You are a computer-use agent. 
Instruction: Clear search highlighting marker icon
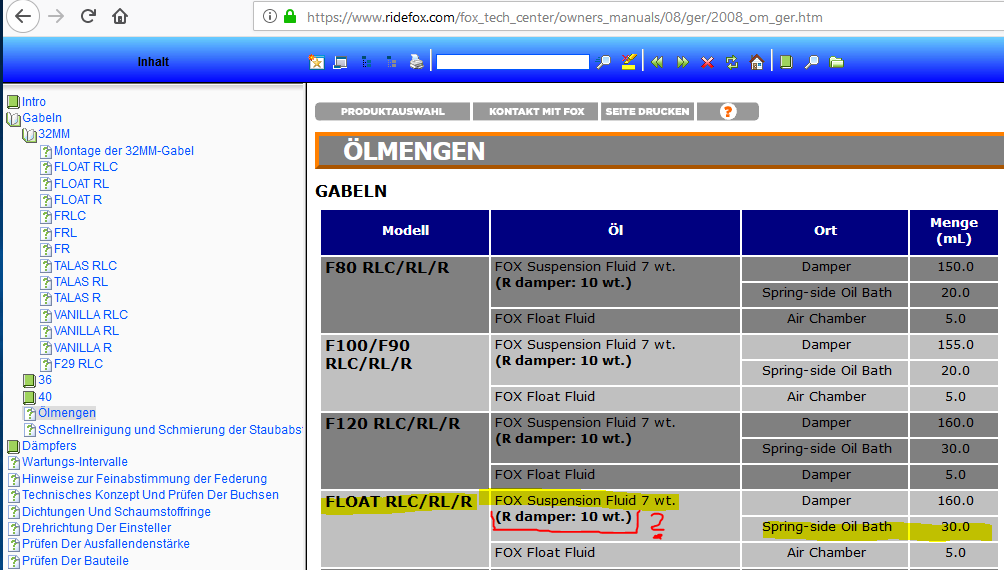coord(629,62)
